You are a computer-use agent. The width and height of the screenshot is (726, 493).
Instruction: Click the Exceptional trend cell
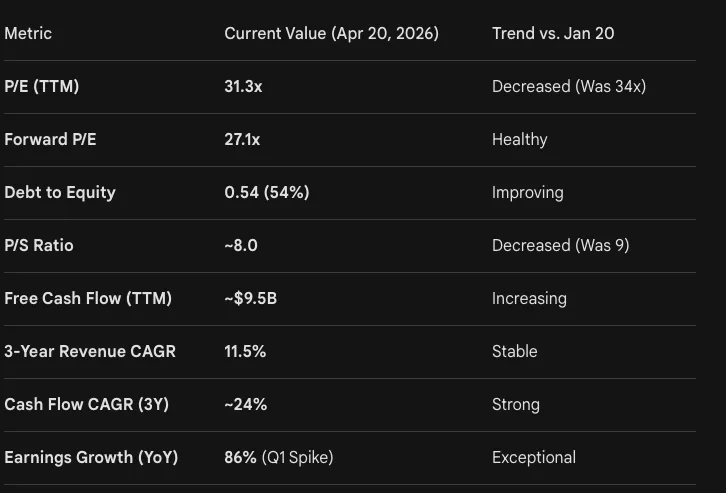pos(533,458)
